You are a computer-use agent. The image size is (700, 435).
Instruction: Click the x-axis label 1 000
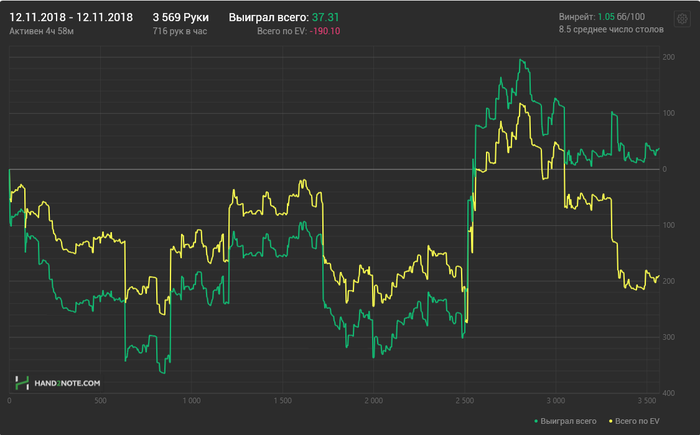pos(192,401)
